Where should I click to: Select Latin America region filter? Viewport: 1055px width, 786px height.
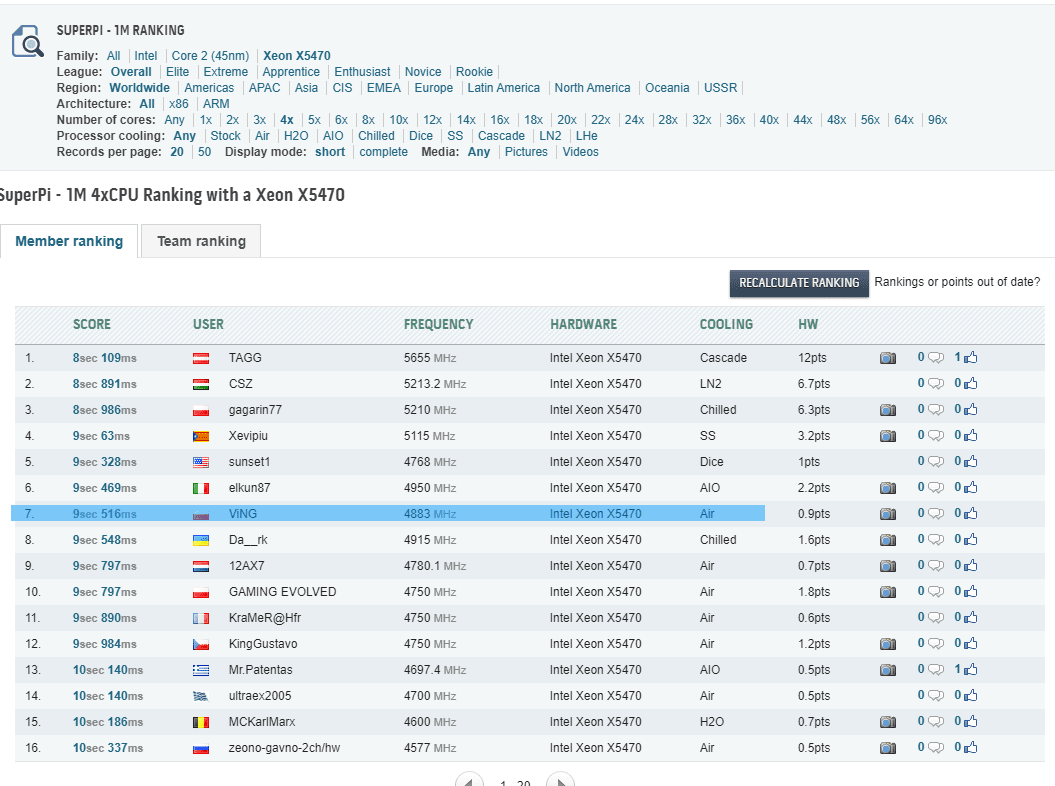click(503, 88)
